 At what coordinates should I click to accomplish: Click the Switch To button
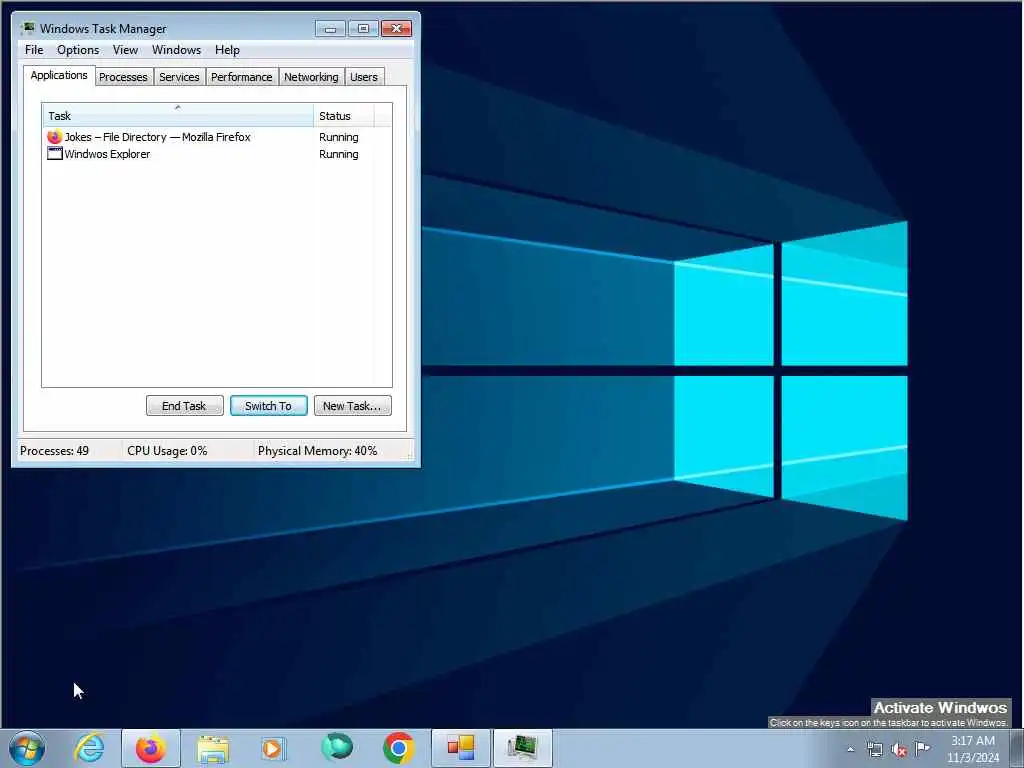click(268, 406)
